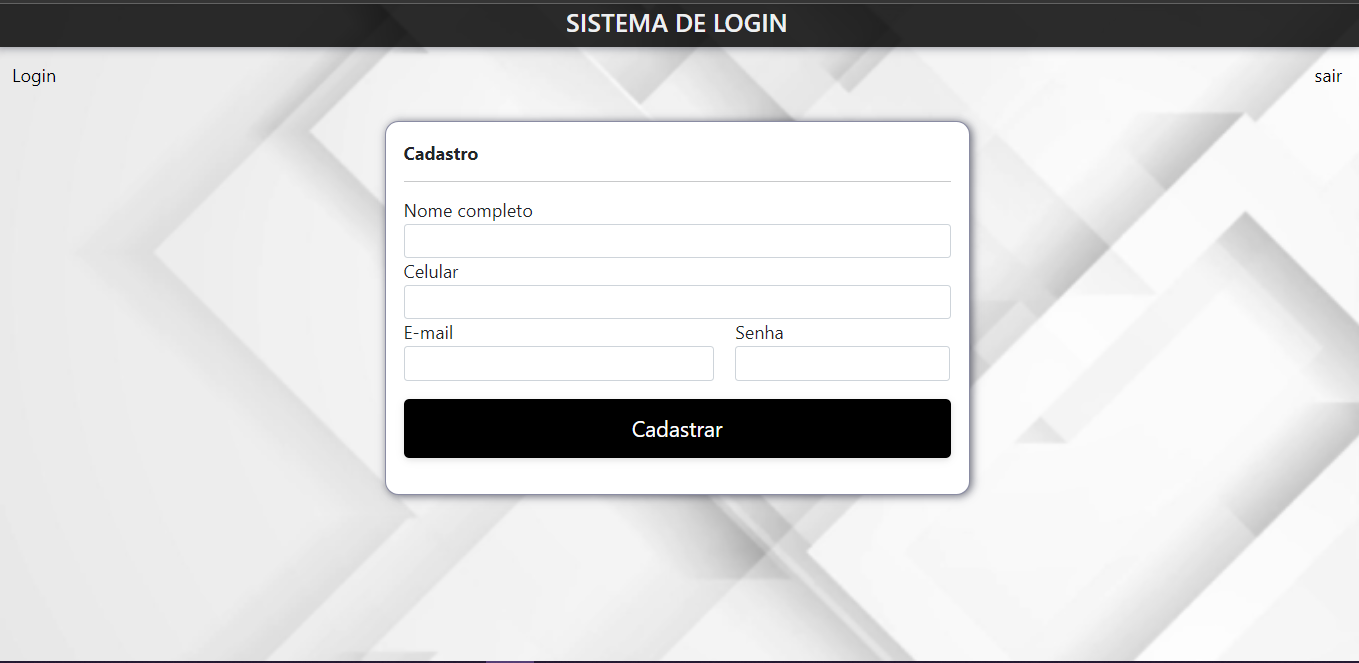Click inside the Nome completo input field

pos(676,240)
